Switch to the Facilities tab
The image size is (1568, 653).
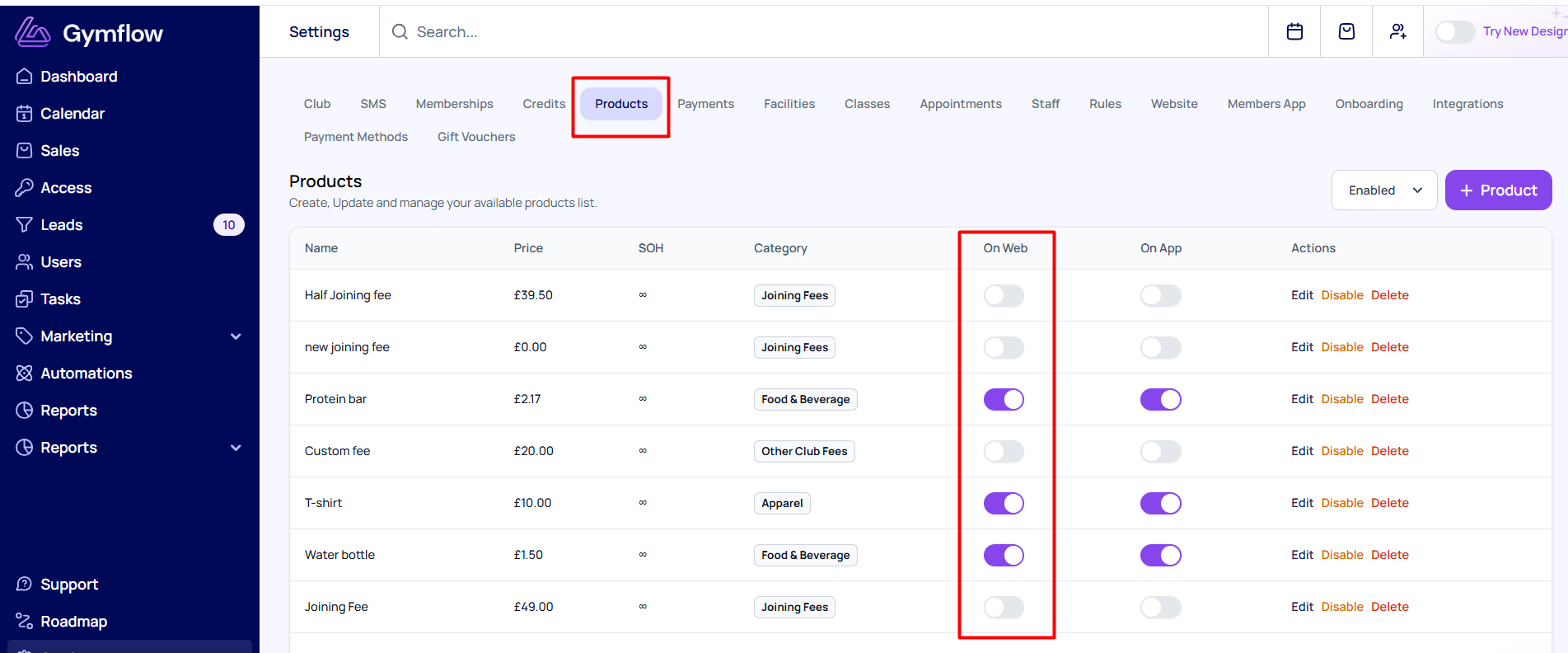pyautogui.click(x=789, y=104)
